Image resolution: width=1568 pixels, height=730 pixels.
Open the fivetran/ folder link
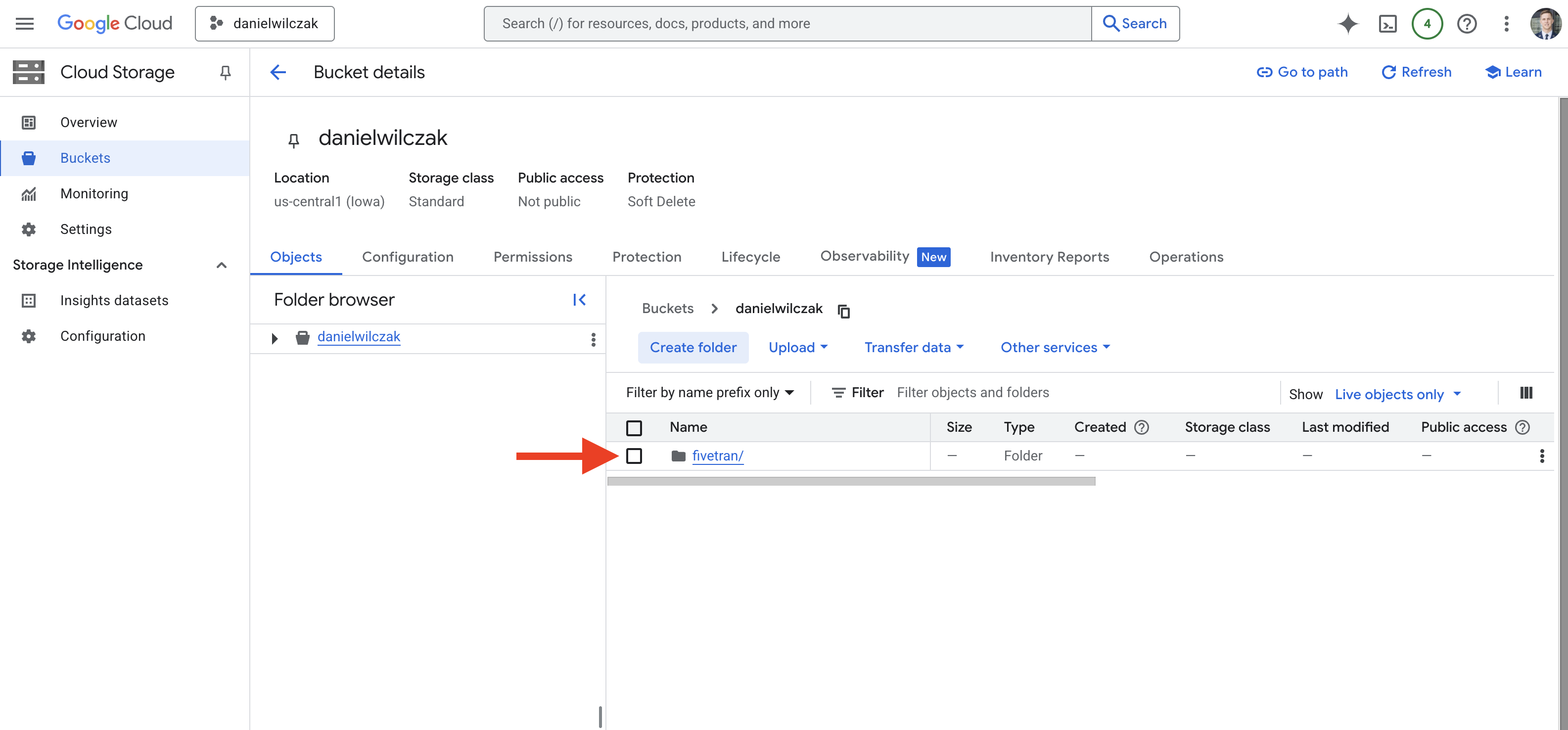point(718,456)
